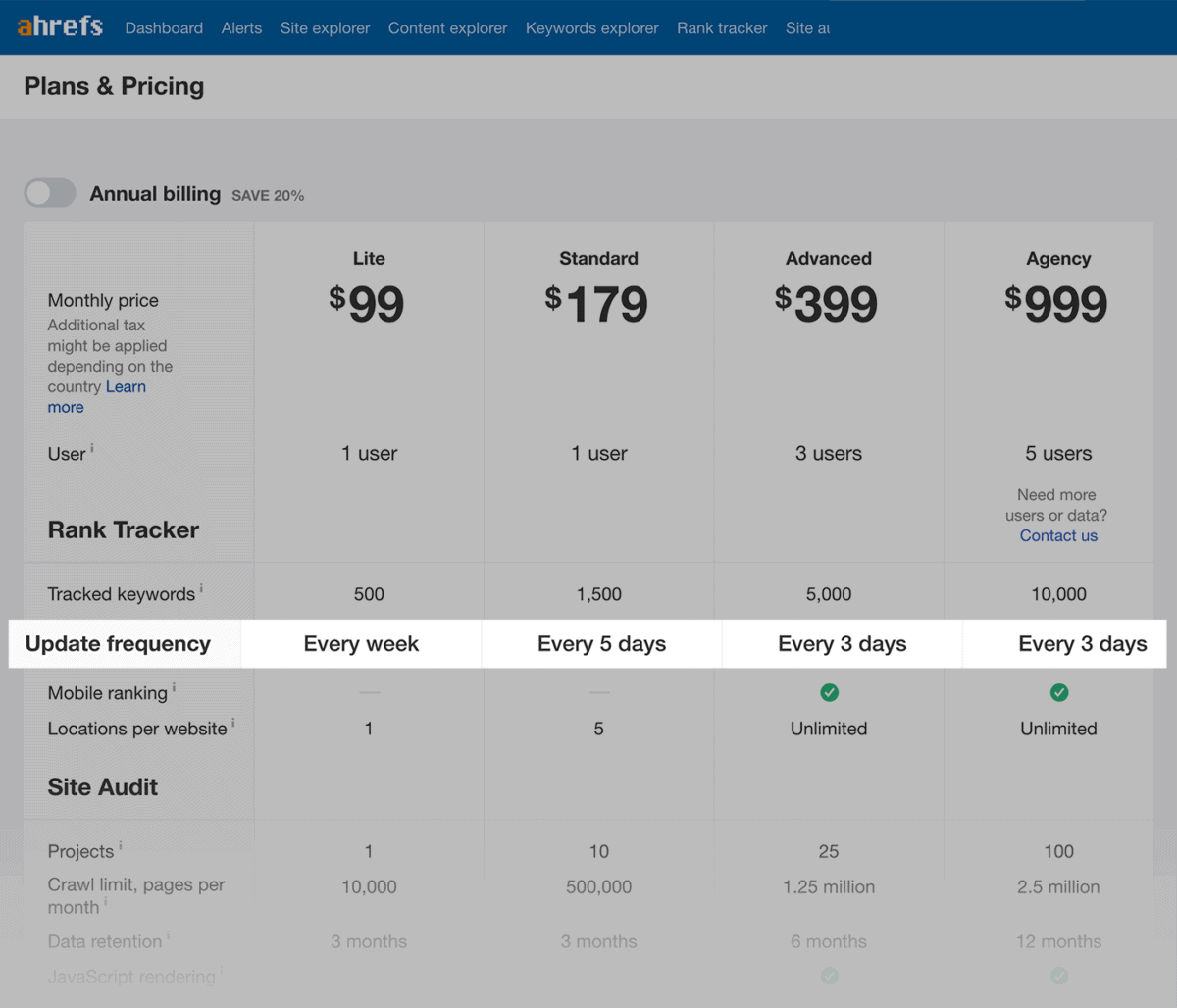Click the Contact us link

(x=1058, y=535)
